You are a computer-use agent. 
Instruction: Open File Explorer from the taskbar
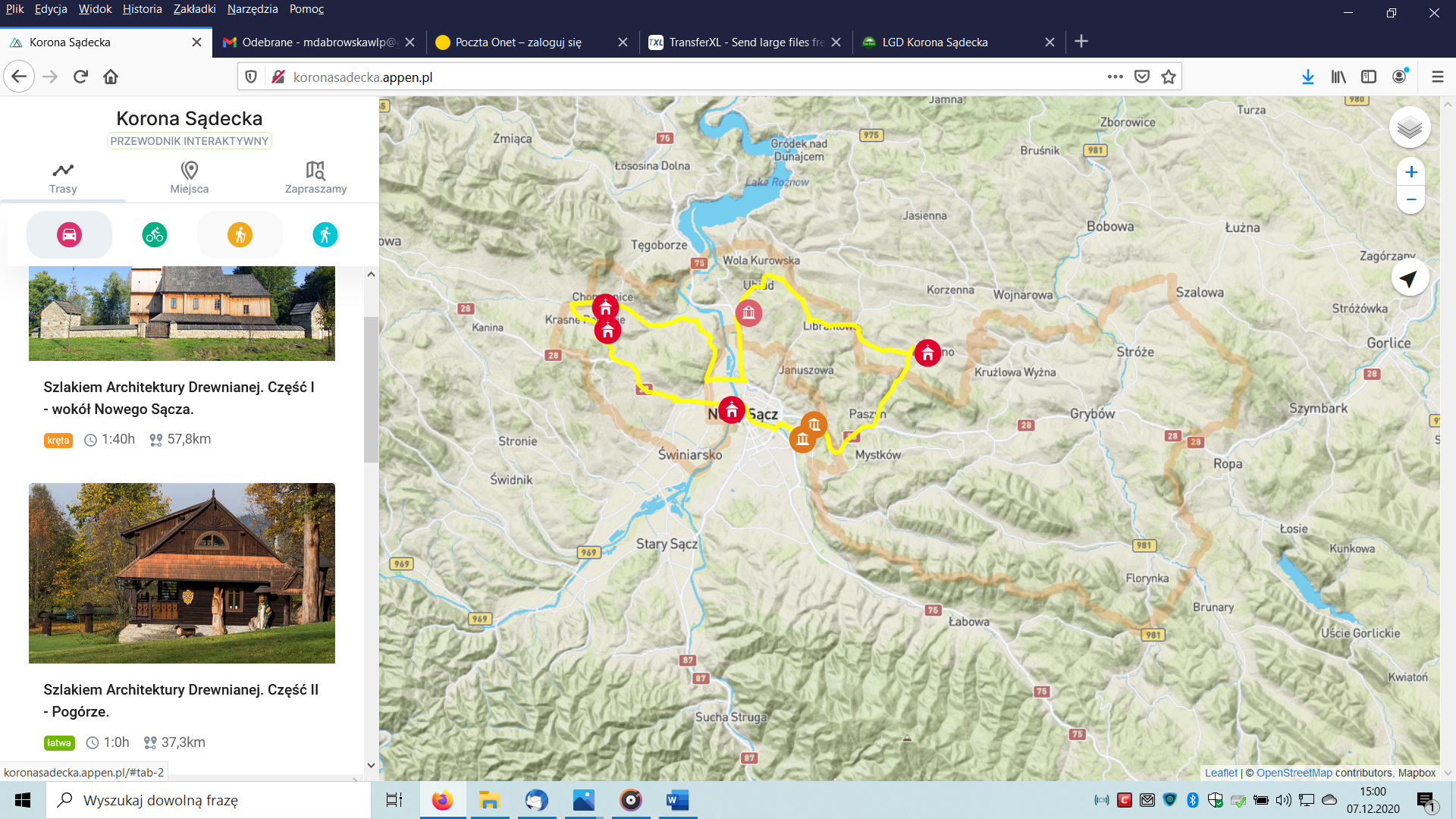[489, 800]
